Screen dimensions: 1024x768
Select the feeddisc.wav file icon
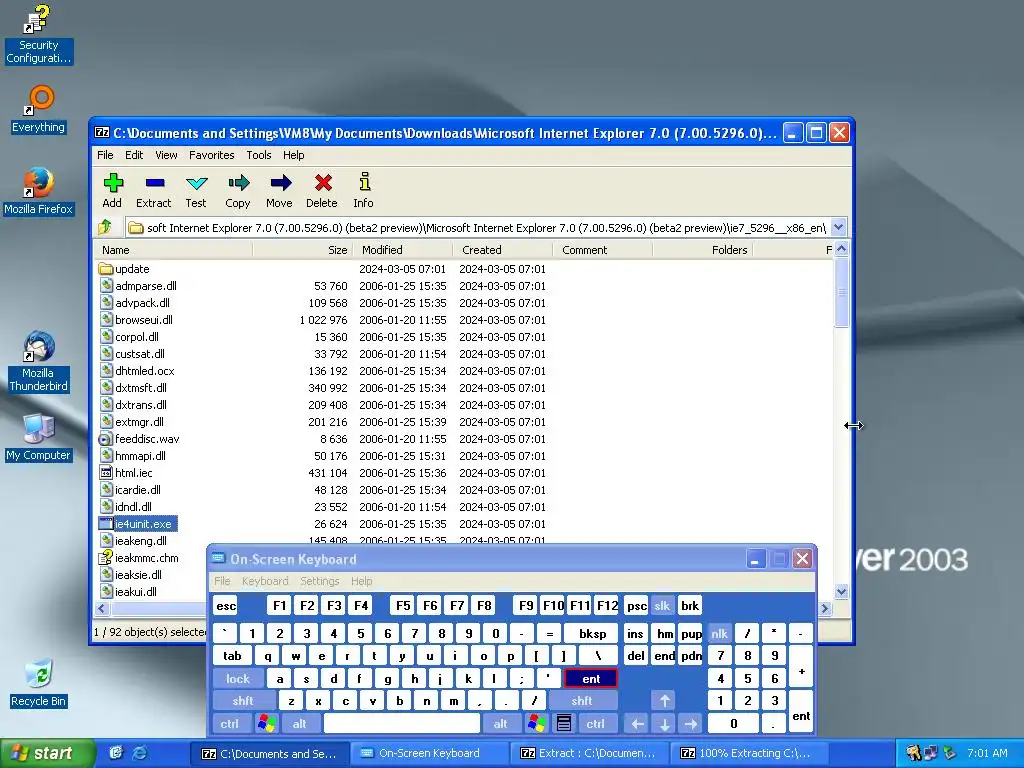[x=106, y=439]
